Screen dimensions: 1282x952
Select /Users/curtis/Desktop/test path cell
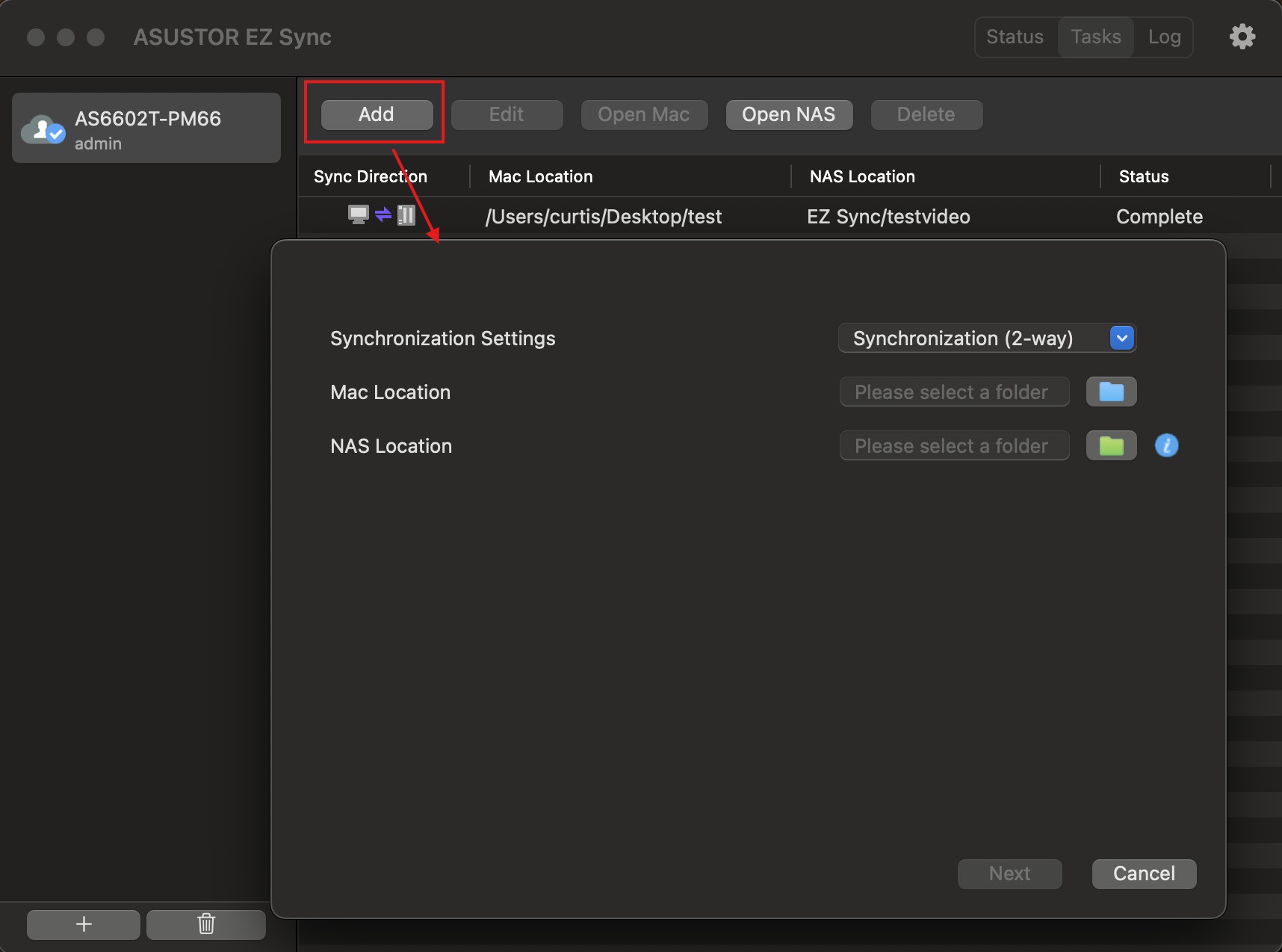point(604,217)
